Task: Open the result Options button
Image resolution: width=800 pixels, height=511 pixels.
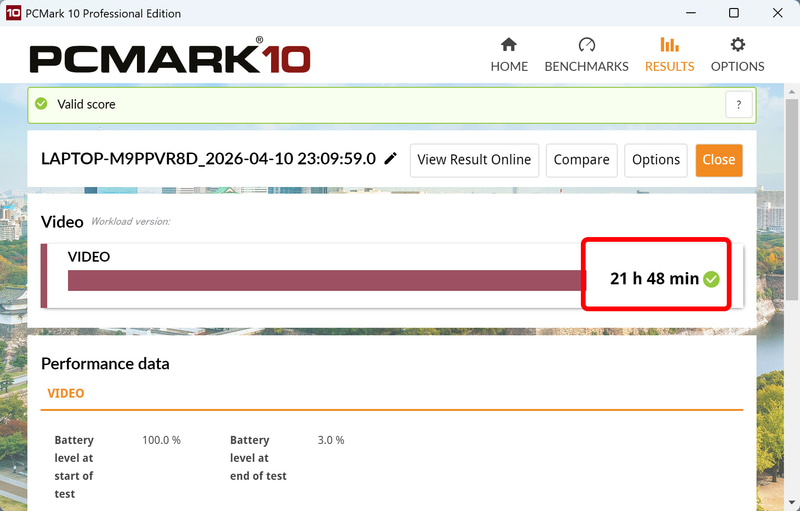Action: click(x=656, y=160)
